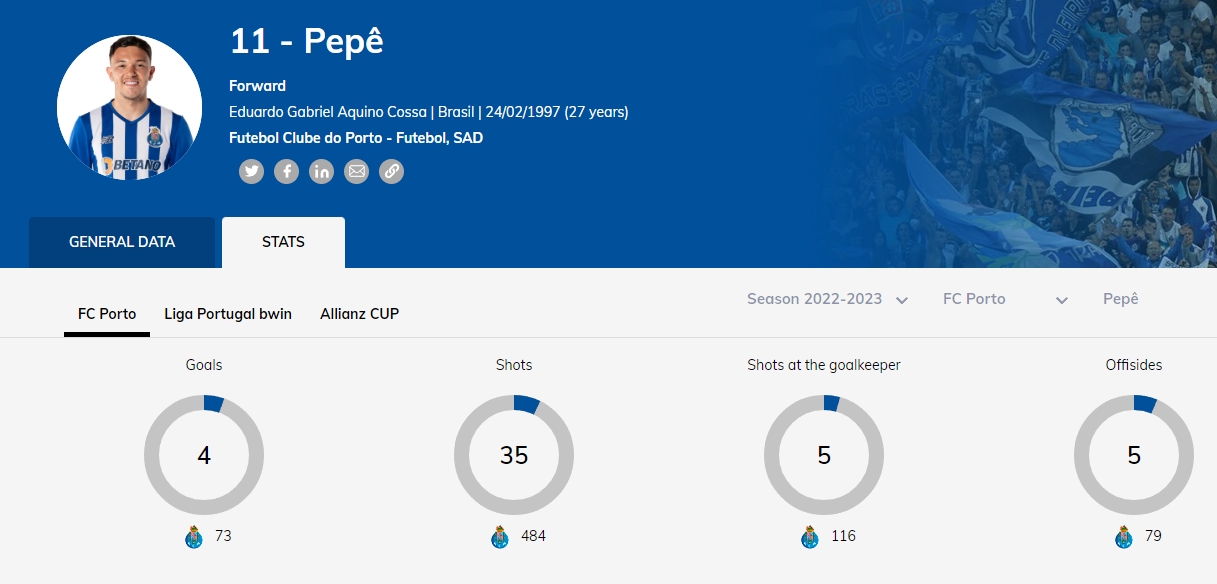The width and height of the screenshot is (1217, 584).
Task: Click the Goals donut chart showing 4
Action: 204,455
